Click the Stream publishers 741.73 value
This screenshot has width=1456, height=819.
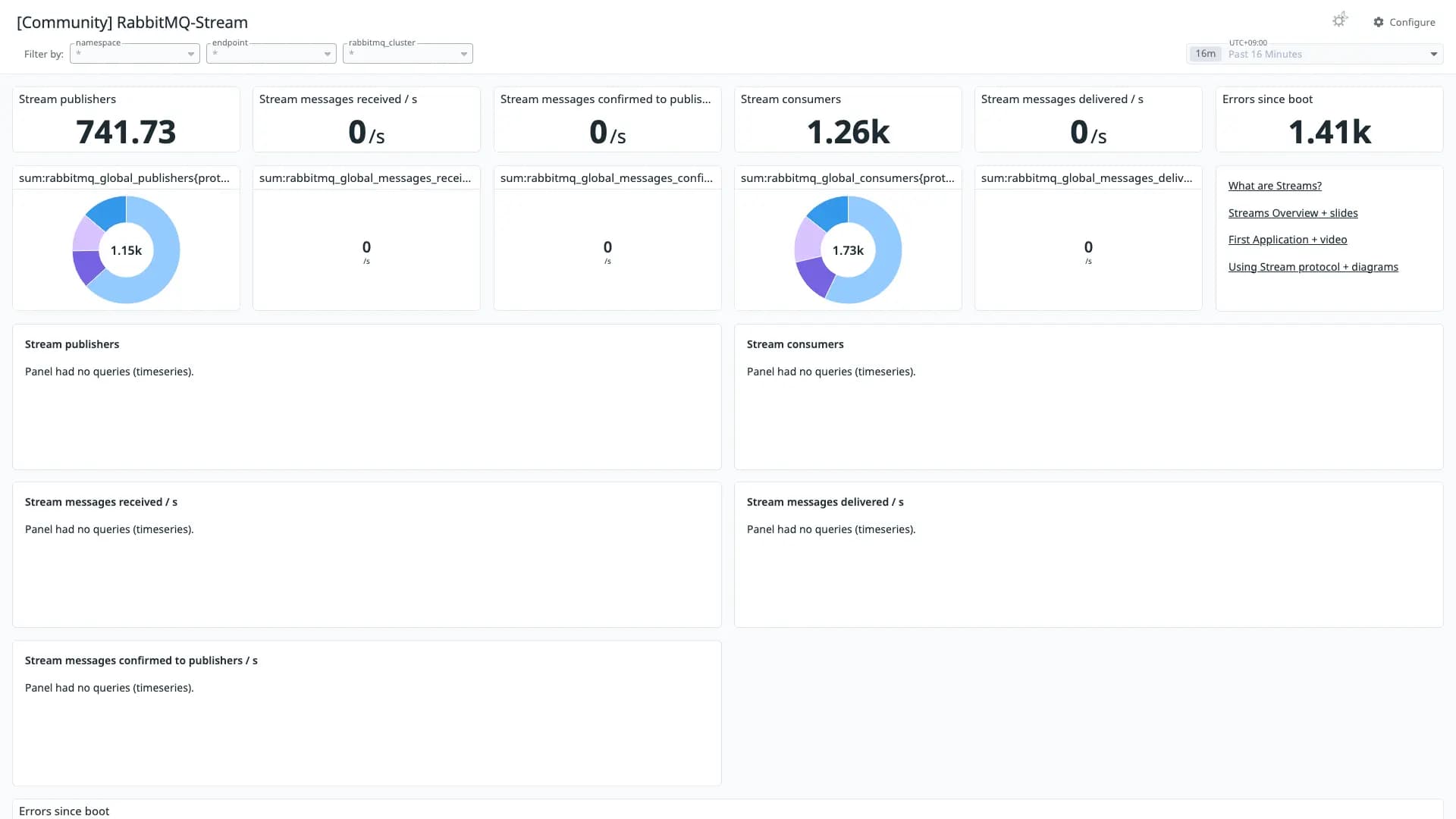126,132
